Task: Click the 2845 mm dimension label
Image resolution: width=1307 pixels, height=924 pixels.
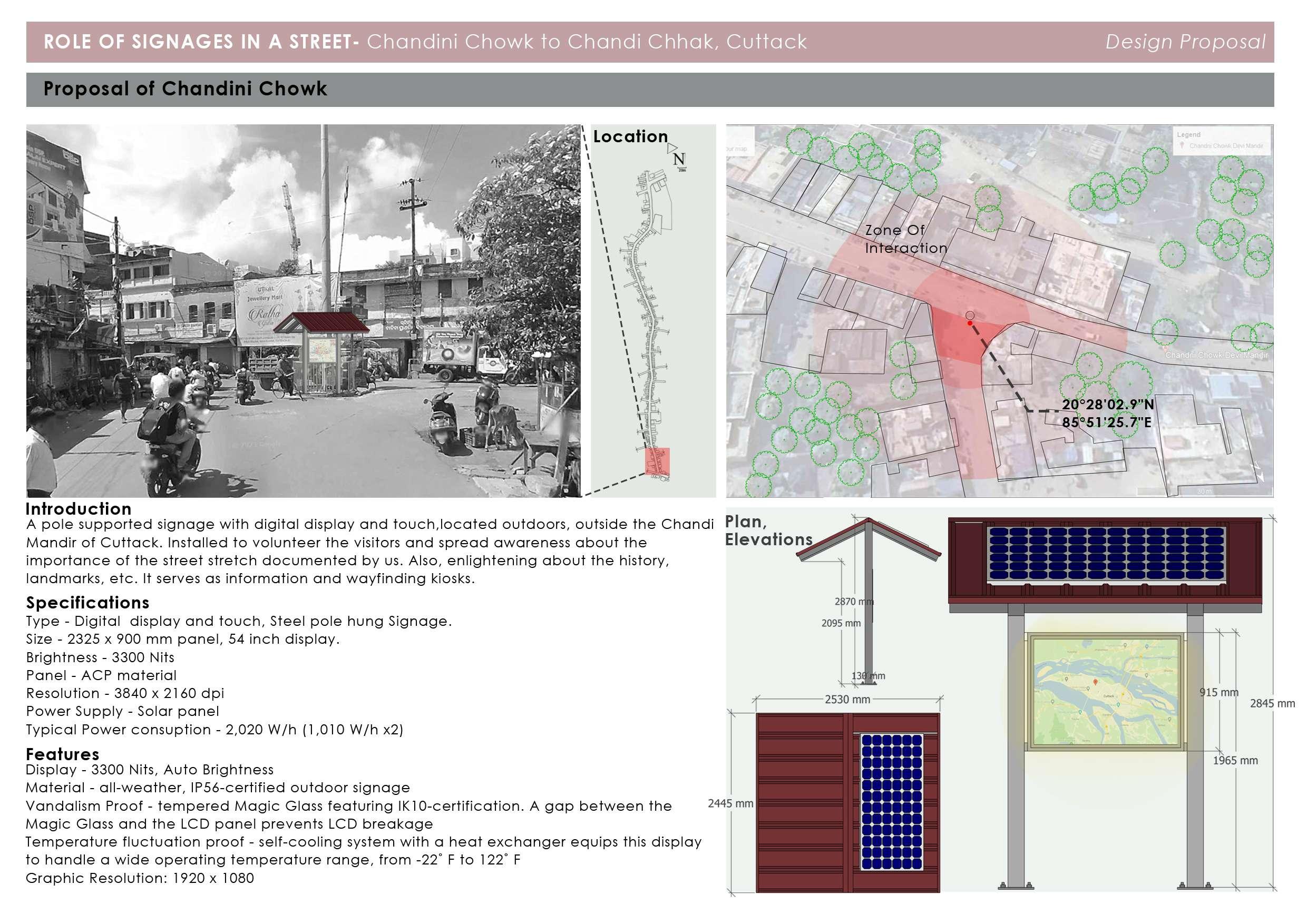Action: pyautogui.click(x=1272, y=703)
